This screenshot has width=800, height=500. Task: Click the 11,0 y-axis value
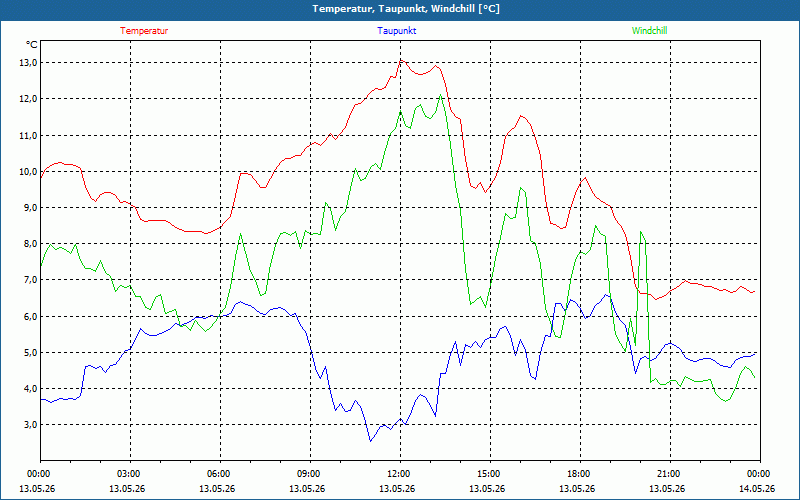[28, 135]
